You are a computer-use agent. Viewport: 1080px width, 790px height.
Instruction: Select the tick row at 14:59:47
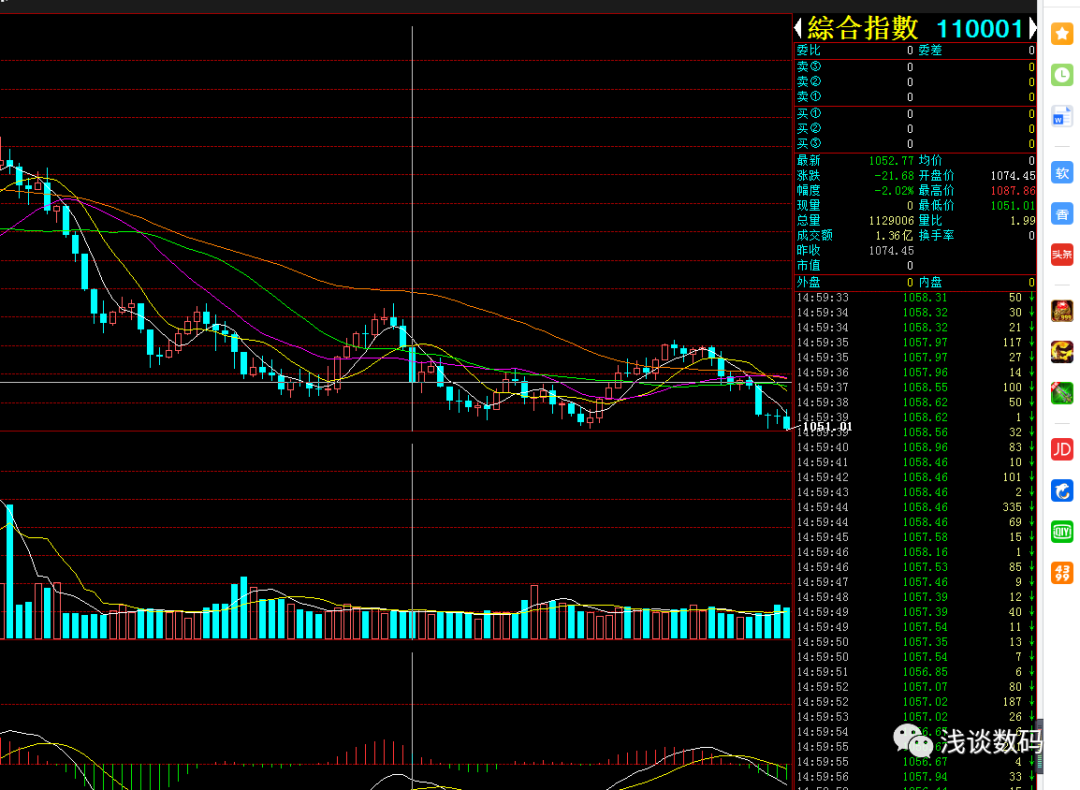[x=915, y=582]
